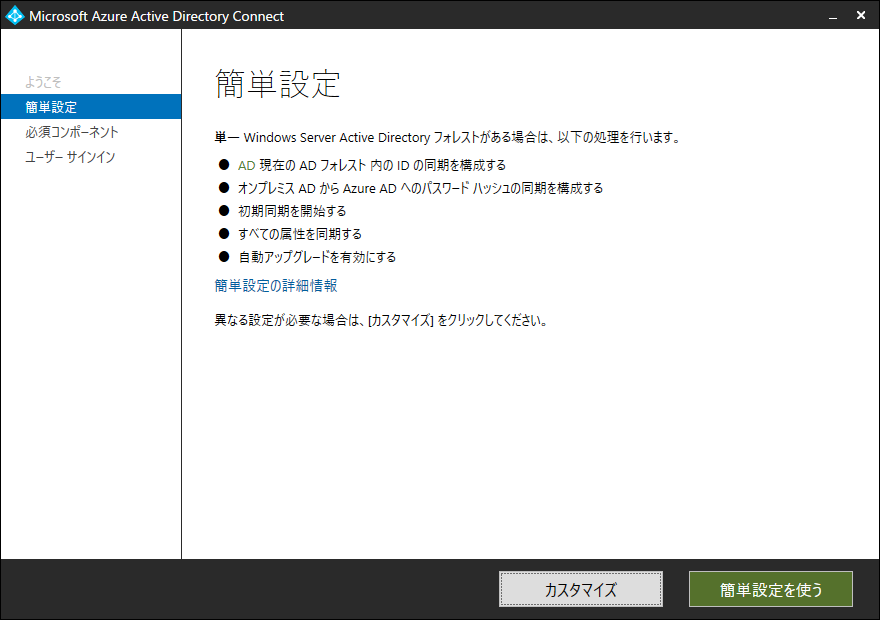Click the bullet 初期同期を開始する
880x620 pixels.
click(292, 211)
